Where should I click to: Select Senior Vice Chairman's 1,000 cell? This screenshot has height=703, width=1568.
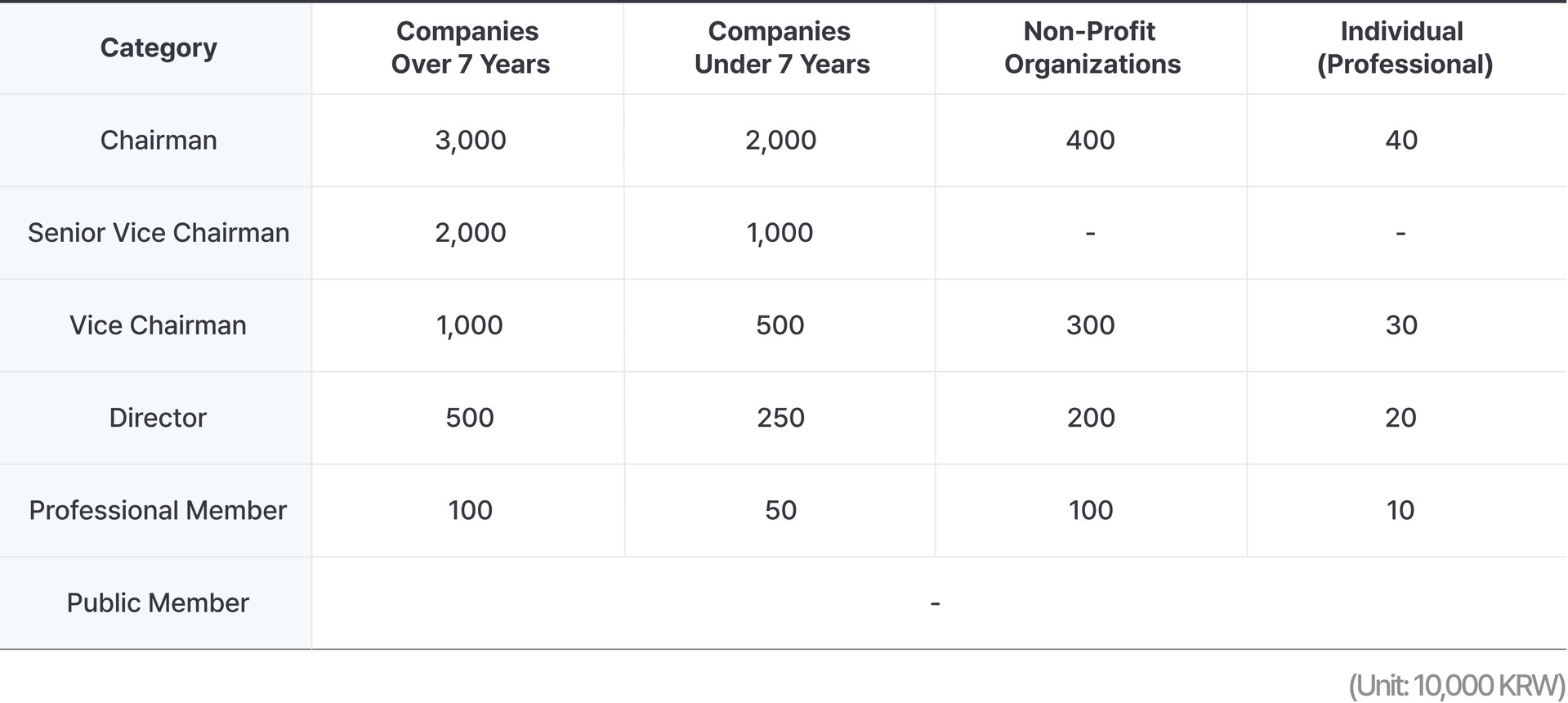click(x=780, y=233)
